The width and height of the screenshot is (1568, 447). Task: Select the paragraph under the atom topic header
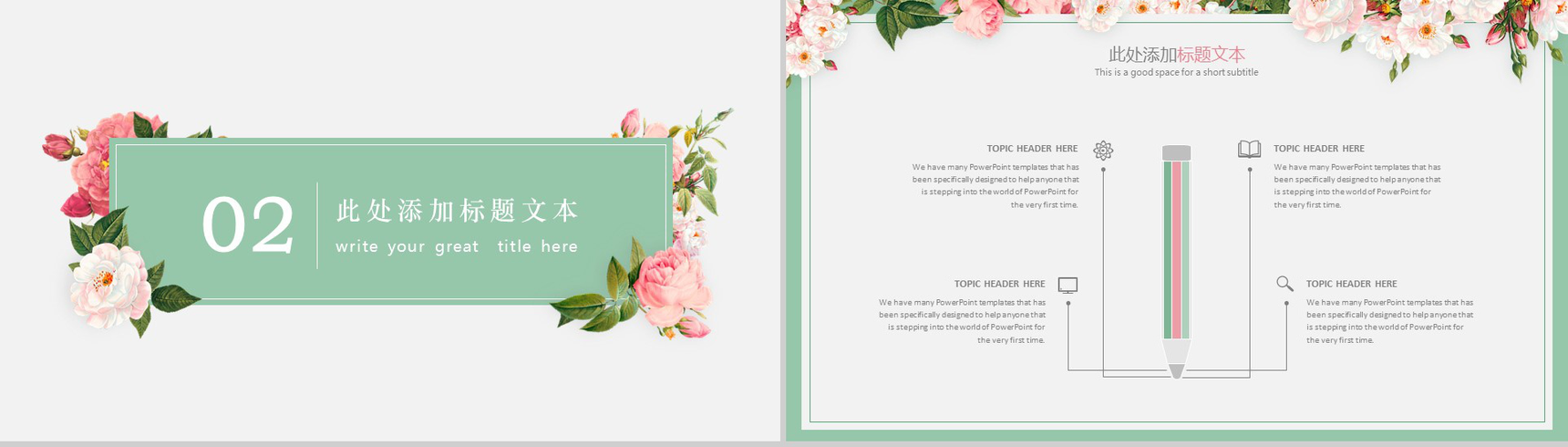(x=995, y=186)
